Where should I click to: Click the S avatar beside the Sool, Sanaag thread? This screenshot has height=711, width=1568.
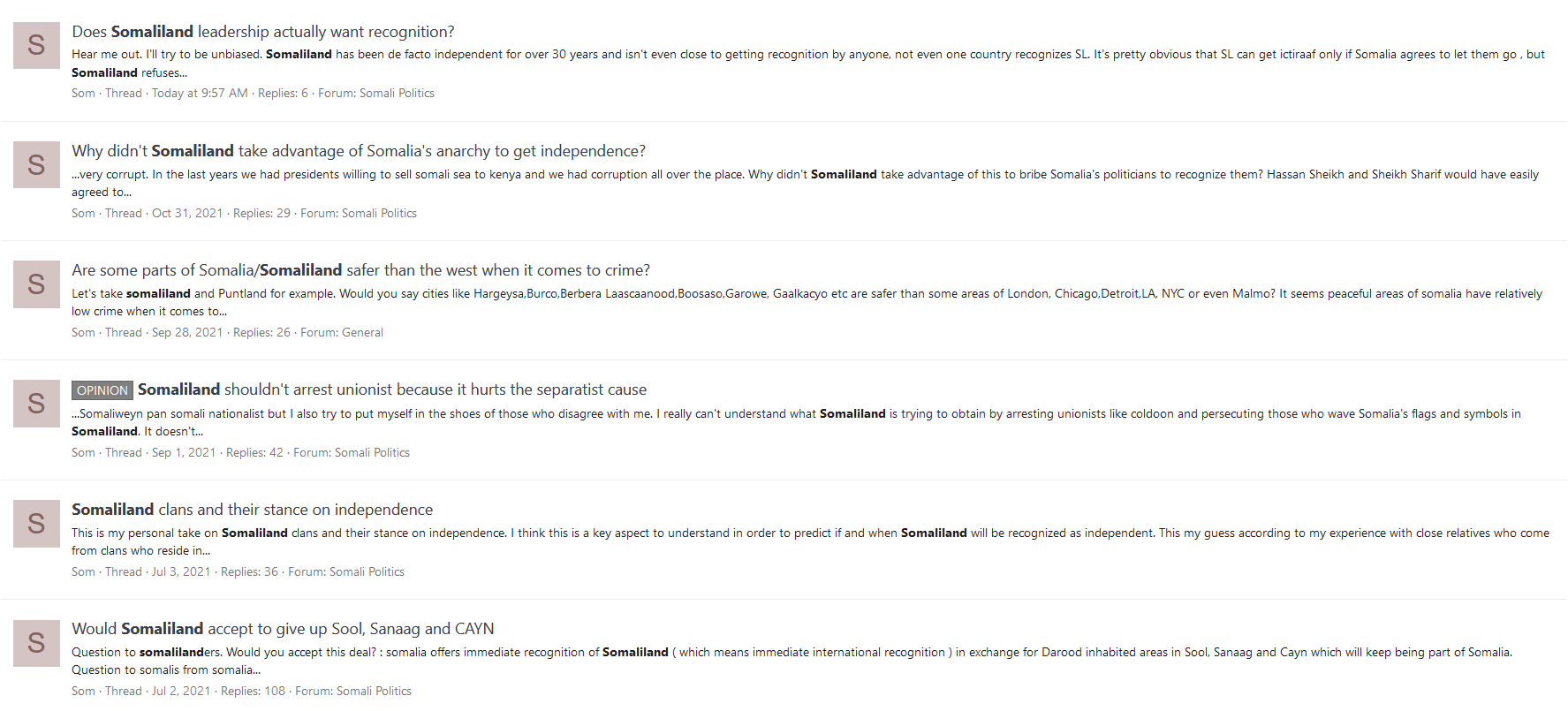coord(36,642)
